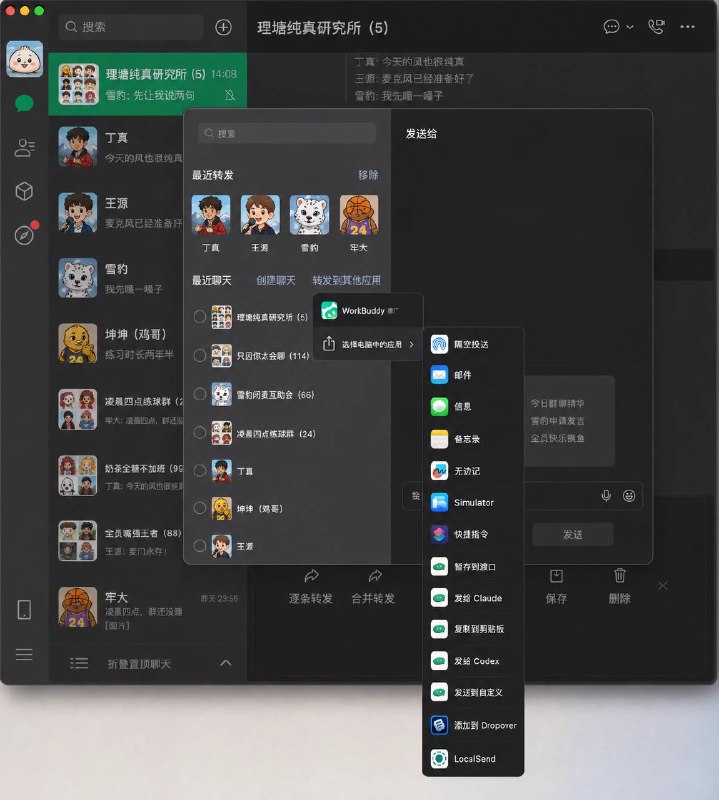Choose WorkBuddy in the forward-to-app menu

[x=368, y=310]
